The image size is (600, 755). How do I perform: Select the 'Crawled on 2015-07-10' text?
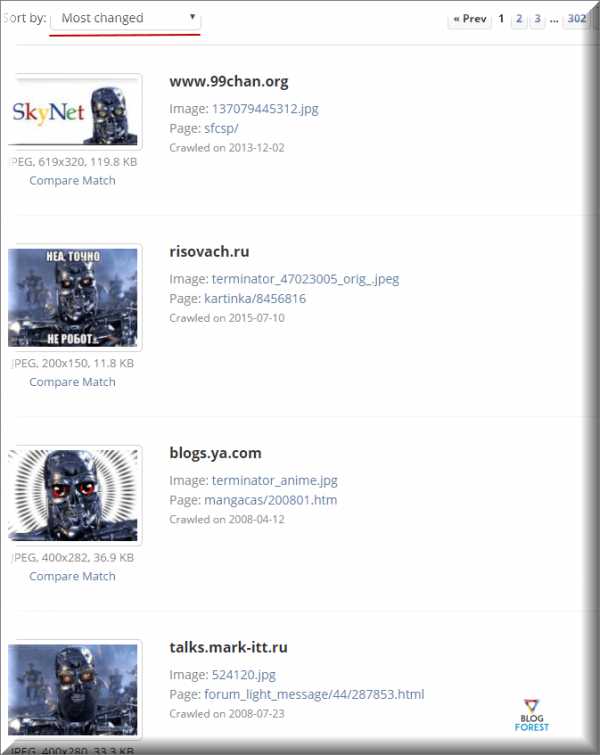click(227, 318)
